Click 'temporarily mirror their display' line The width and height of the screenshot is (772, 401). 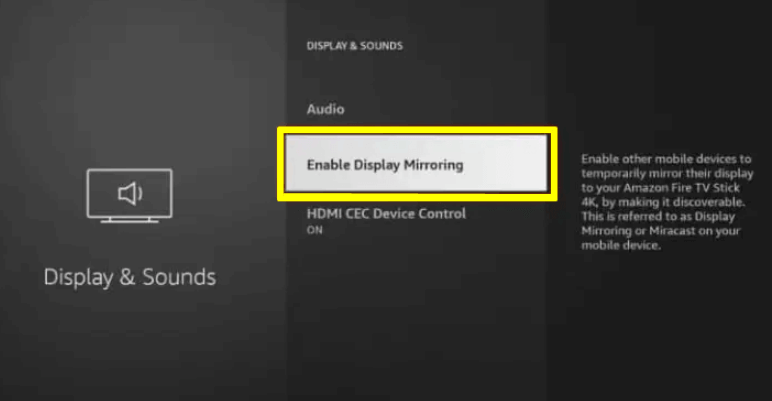667,173
